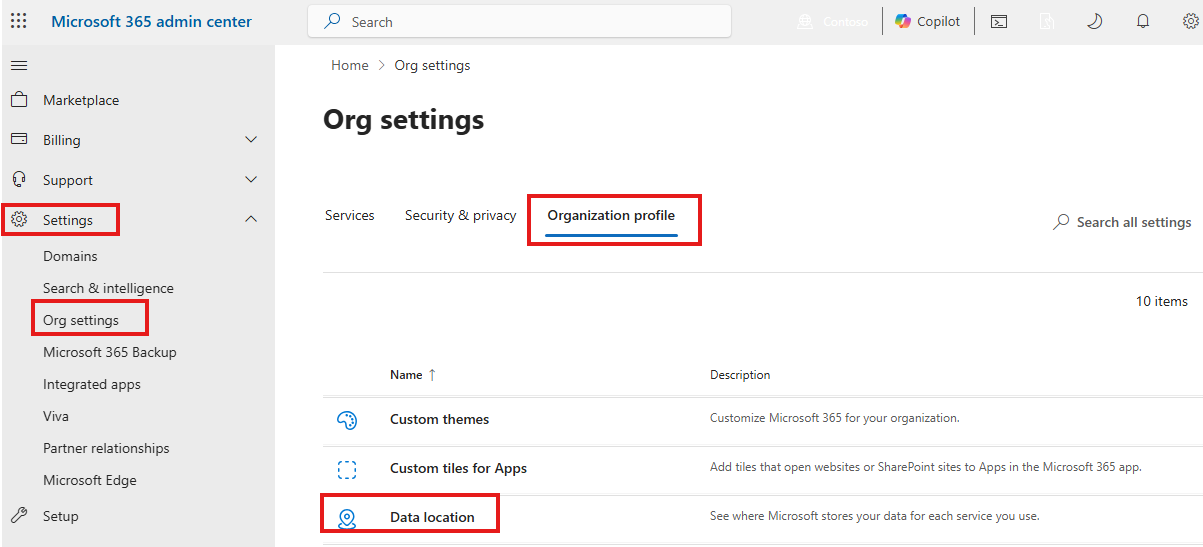The height and width of the screenshot is (547, 1203).
Task: Click the '10 items' count text
Action: (1162, 301)
